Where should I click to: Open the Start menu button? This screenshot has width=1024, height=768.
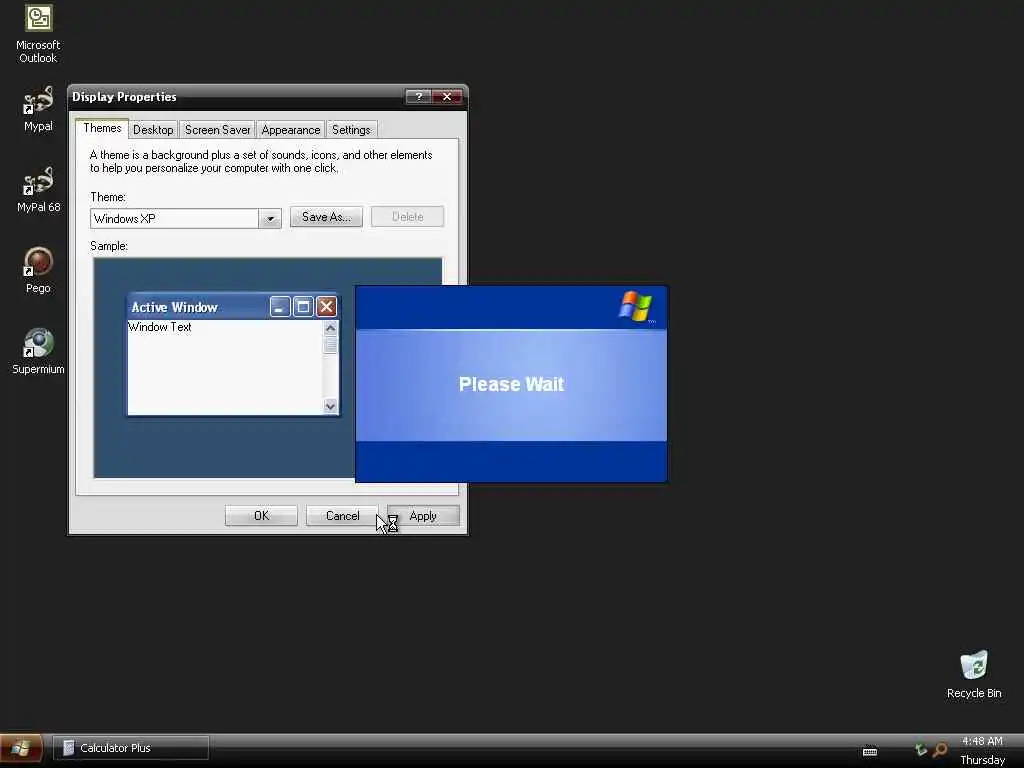pos(21,748)
